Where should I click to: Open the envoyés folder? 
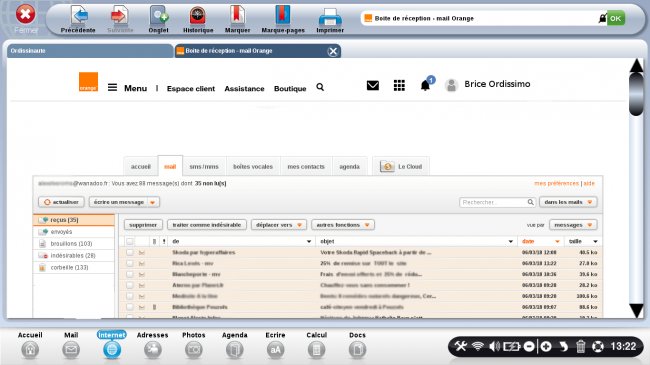[x=74, y=232]
